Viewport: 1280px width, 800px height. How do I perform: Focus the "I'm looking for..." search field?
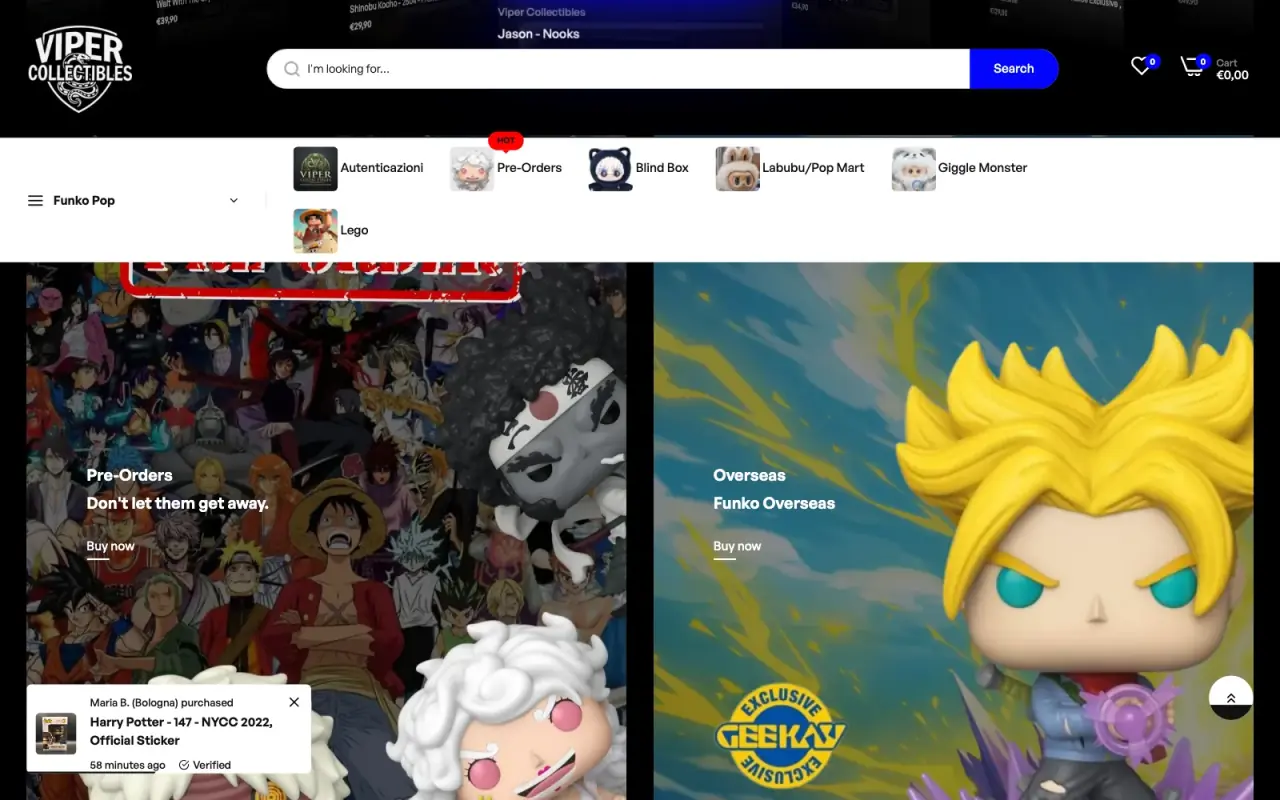coord(618,69)
